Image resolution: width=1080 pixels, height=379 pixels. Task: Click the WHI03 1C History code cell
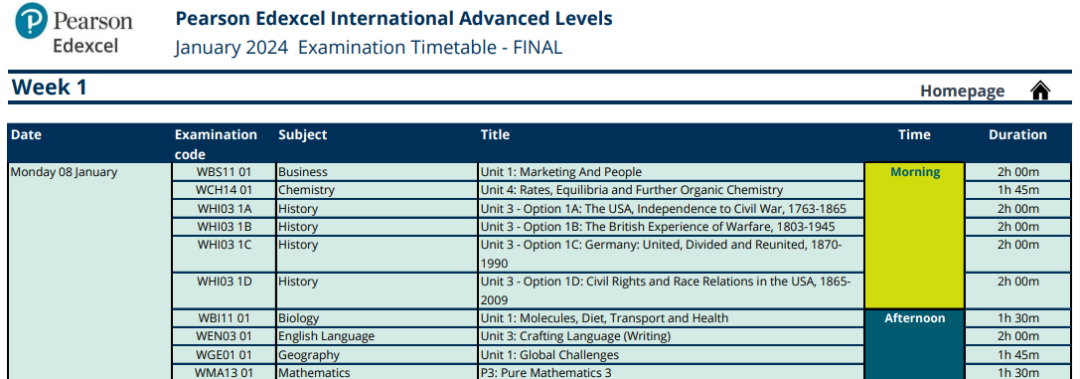click(224, 254)
